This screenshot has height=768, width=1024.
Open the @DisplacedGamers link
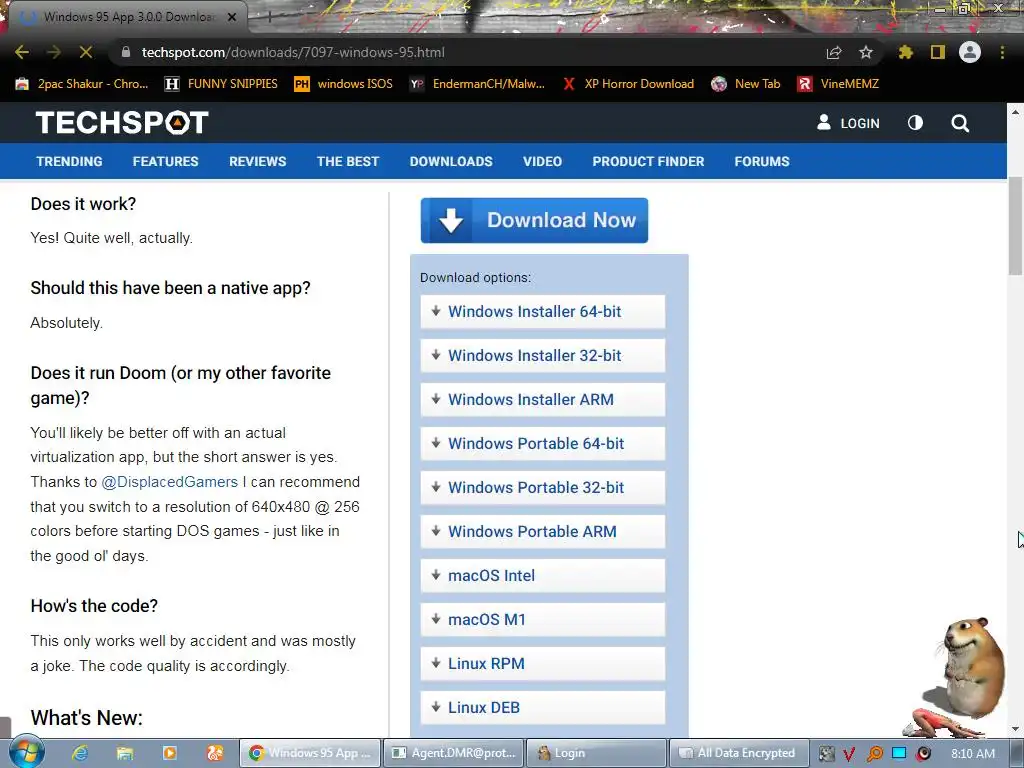(x=169, y=482)
